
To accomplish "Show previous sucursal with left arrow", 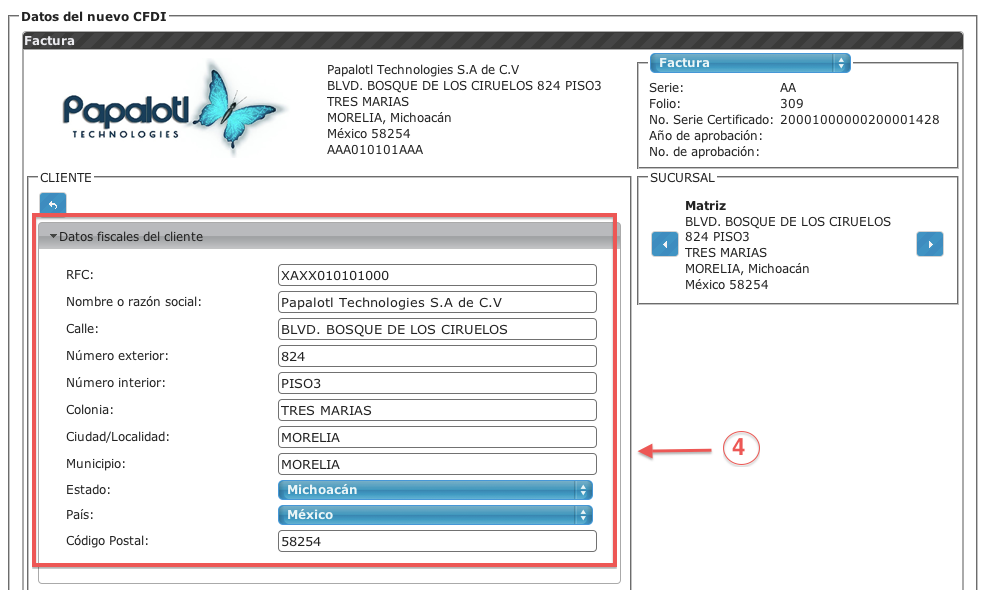I will pos(665,244).
